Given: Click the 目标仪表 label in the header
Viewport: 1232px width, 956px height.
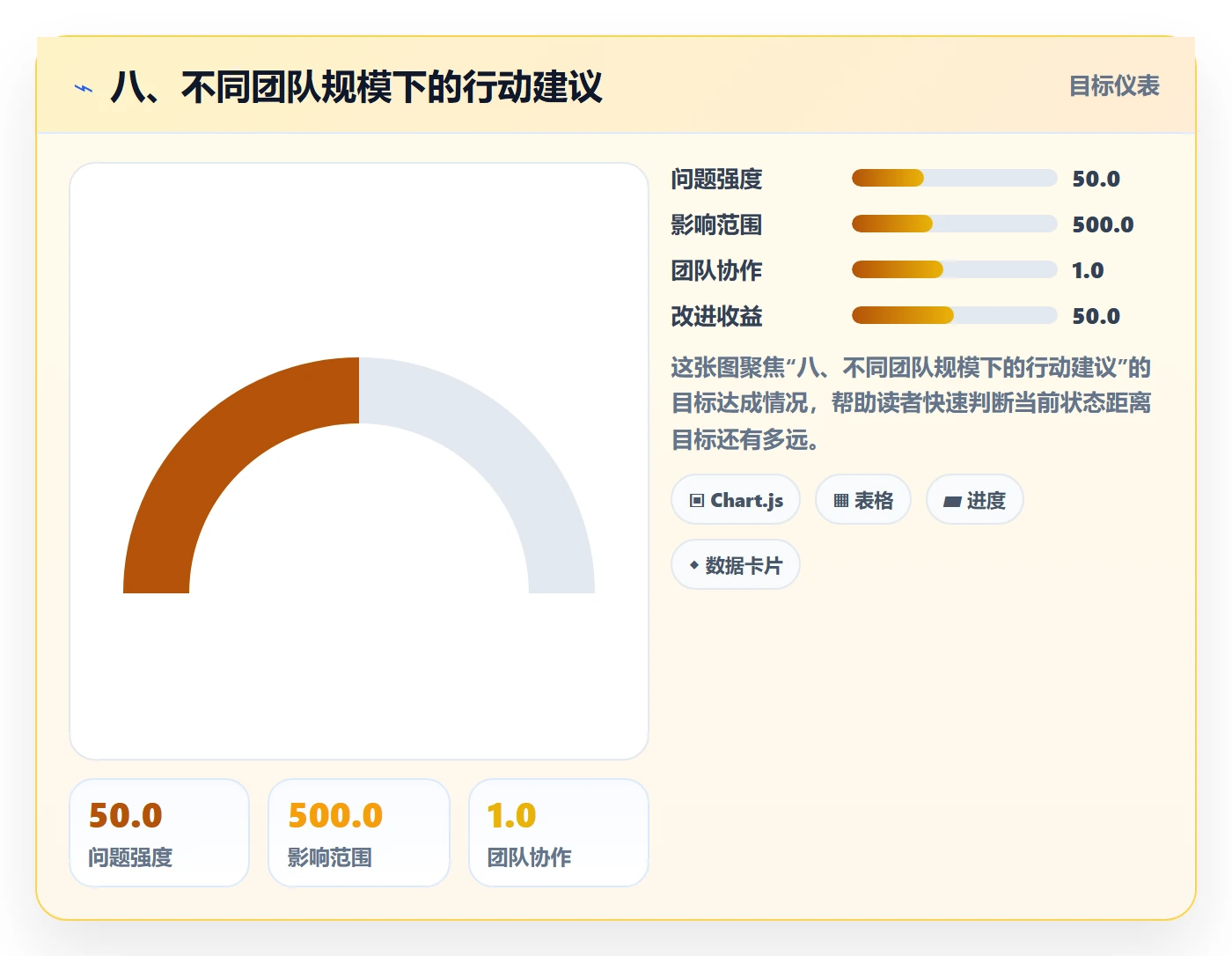Looking at the screenshot, I should (x=1114, y=86).
